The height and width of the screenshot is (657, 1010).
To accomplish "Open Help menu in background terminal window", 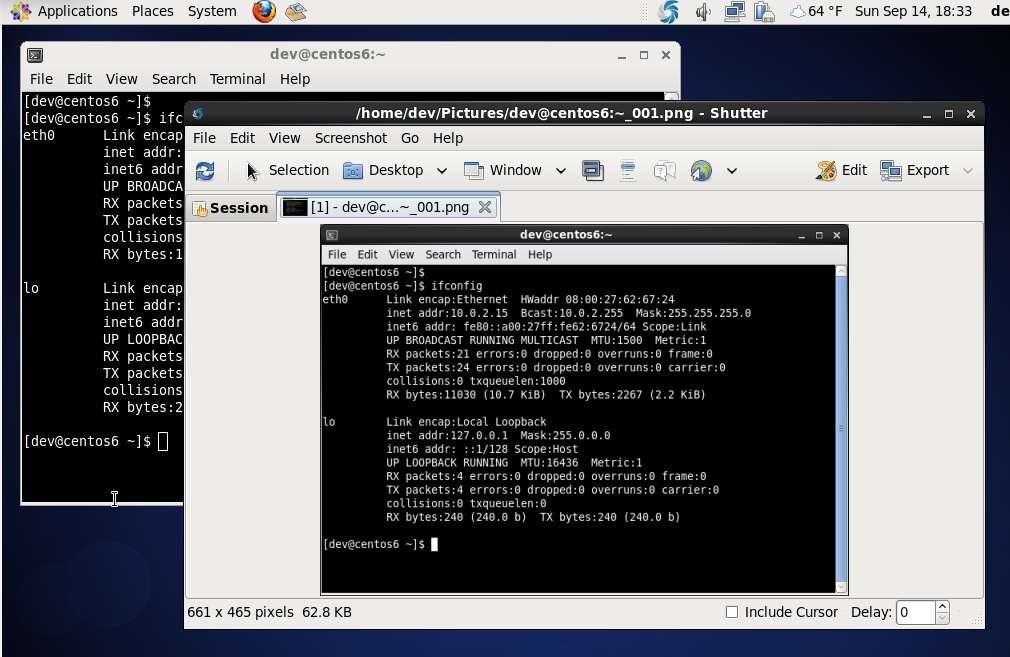I will [x=294, y=79].
